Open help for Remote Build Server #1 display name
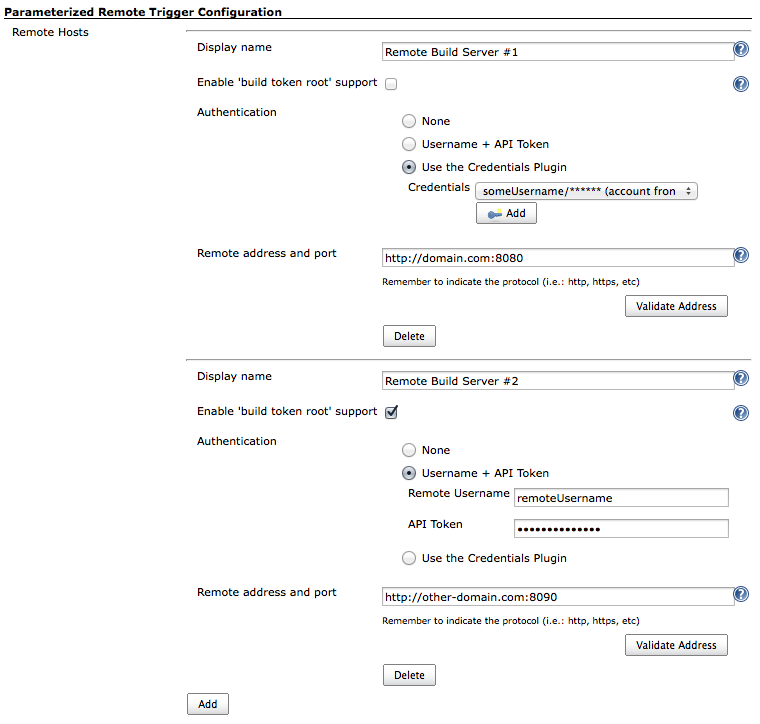 741,49
